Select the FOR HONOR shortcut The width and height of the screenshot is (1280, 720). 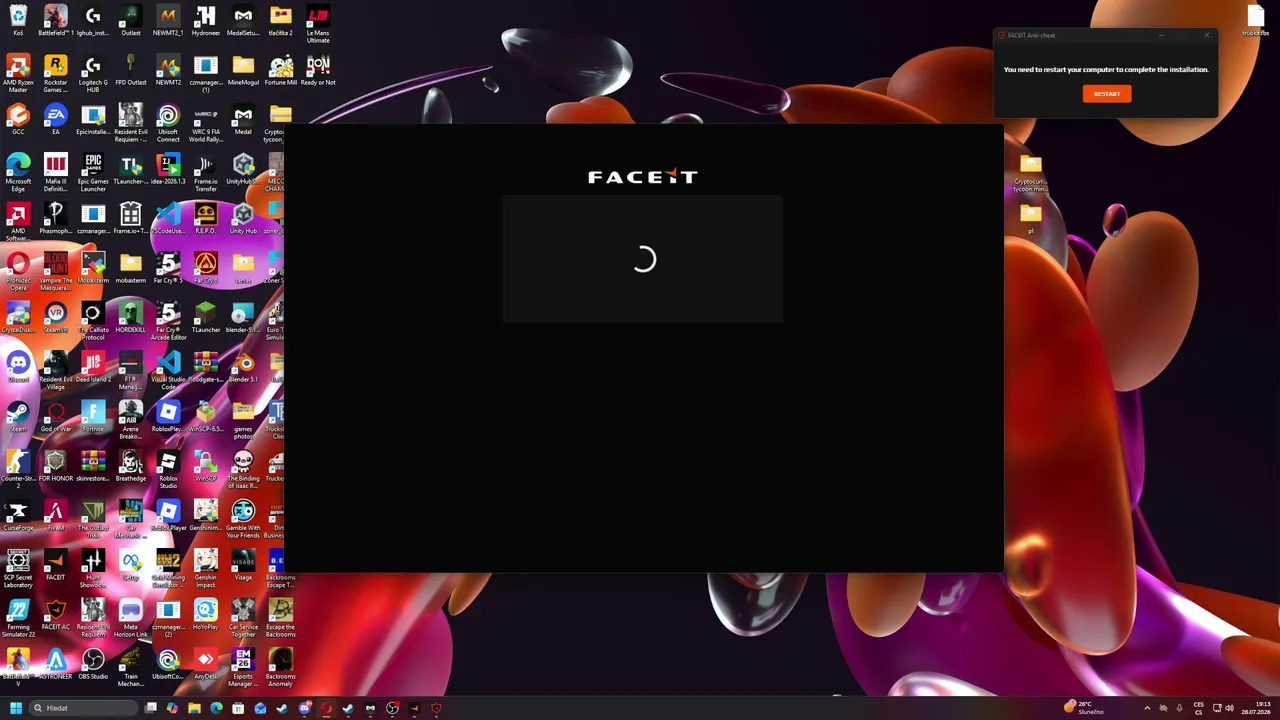pyautogui.click(x=56, y=466)
